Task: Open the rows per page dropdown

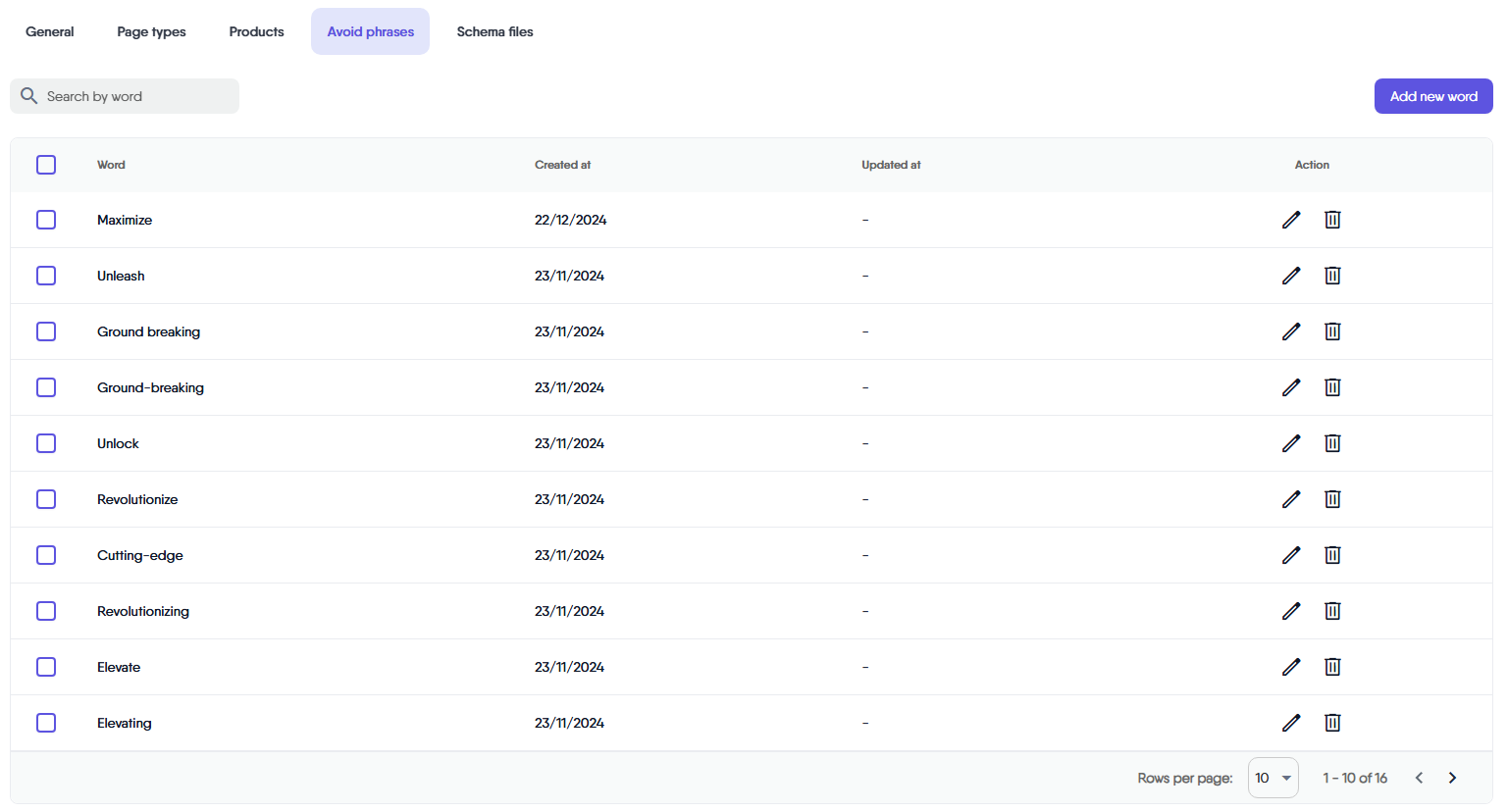Action: (1273, 778)
